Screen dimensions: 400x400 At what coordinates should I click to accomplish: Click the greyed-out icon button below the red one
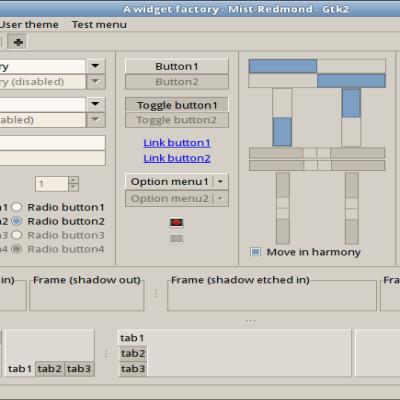[176, 239]
